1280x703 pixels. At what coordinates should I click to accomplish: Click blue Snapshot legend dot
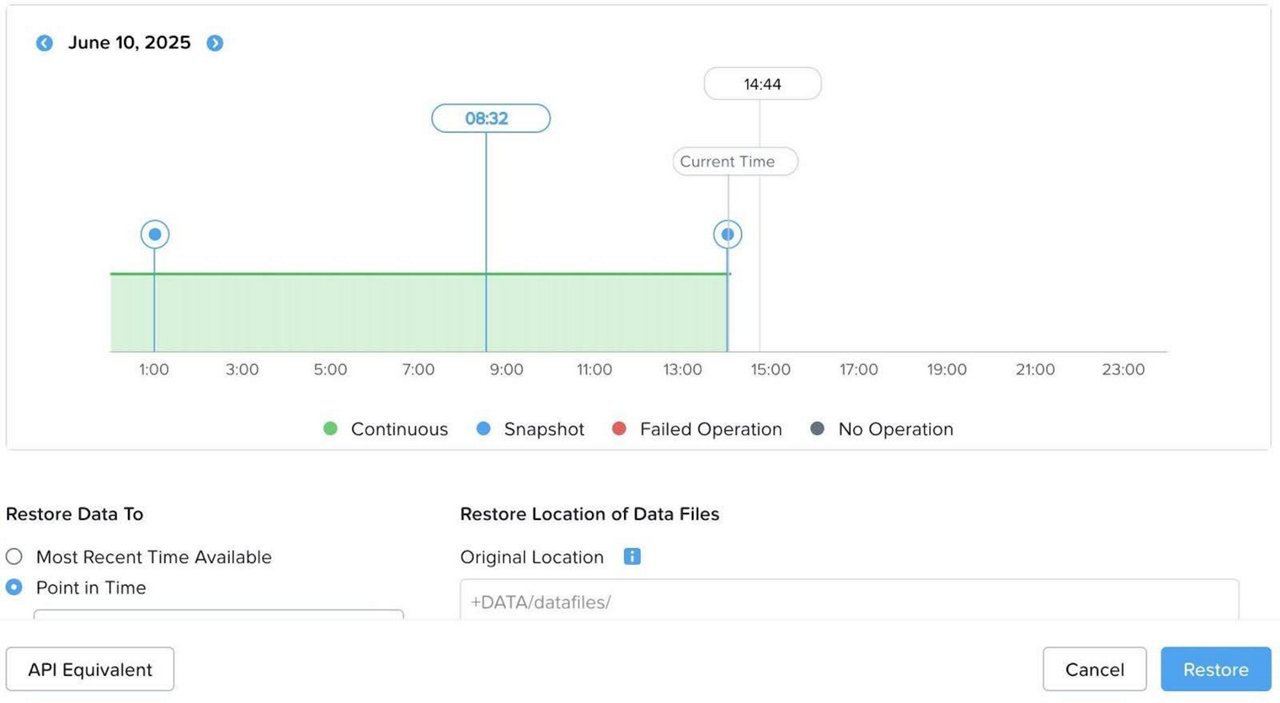pyautogui.click(x=484, y=429)
